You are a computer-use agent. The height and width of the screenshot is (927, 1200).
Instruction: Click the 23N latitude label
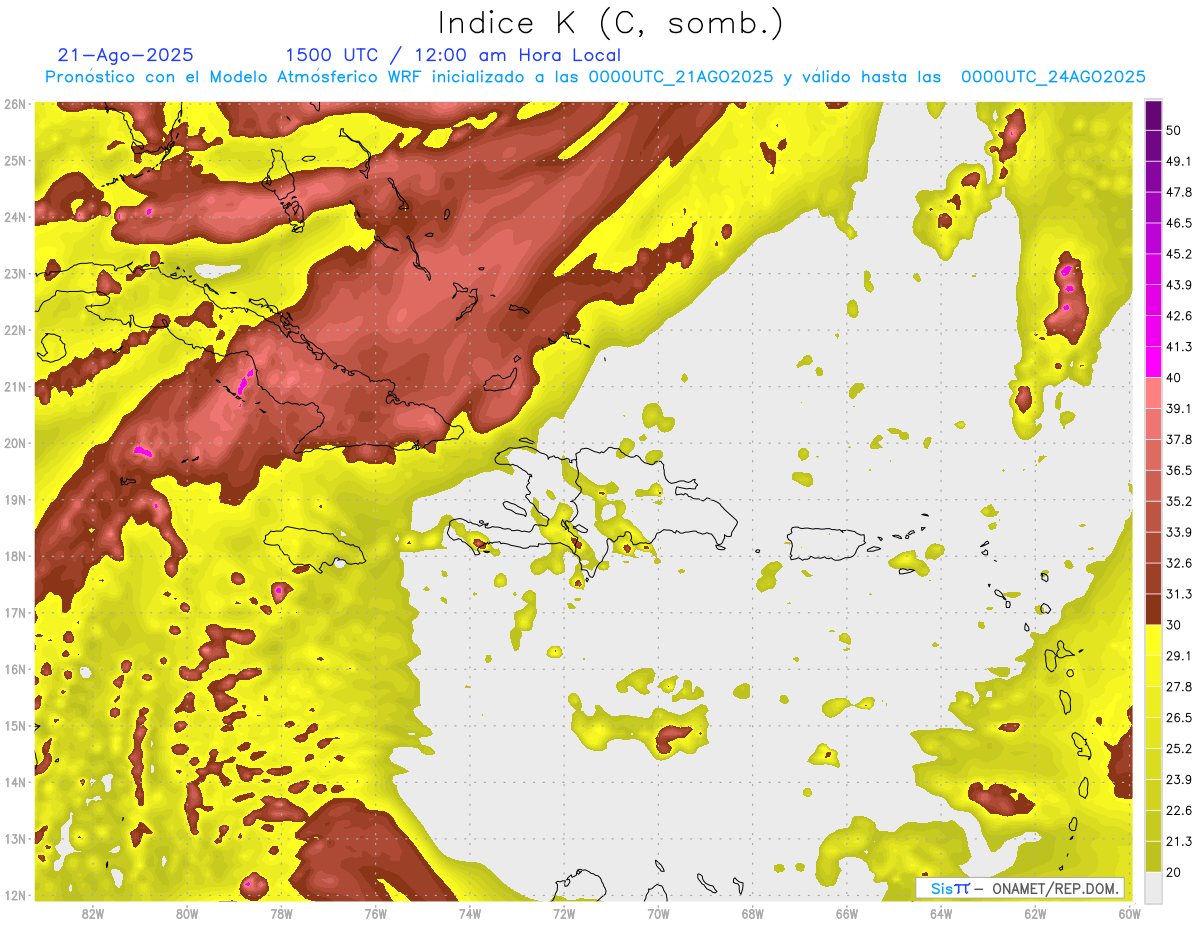click(x=15, y=273)
